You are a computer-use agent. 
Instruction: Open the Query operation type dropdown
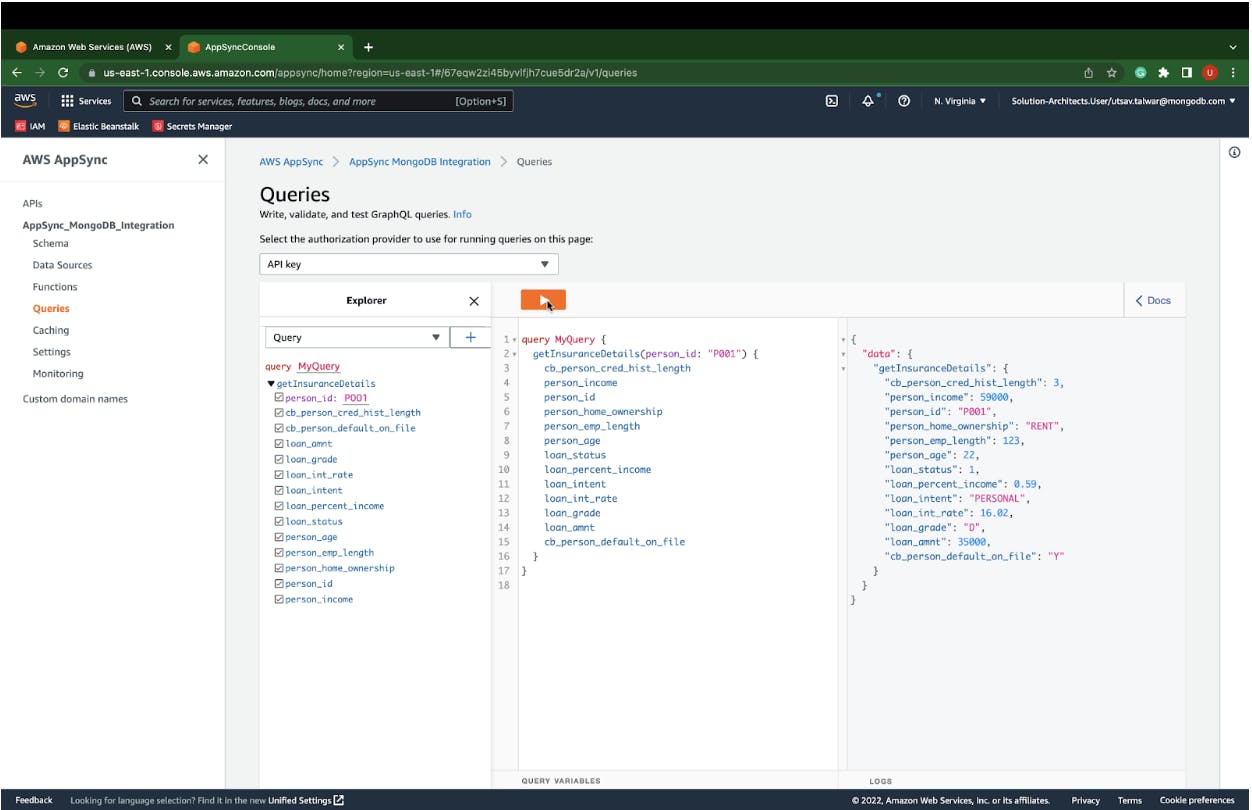click(356, 338)
